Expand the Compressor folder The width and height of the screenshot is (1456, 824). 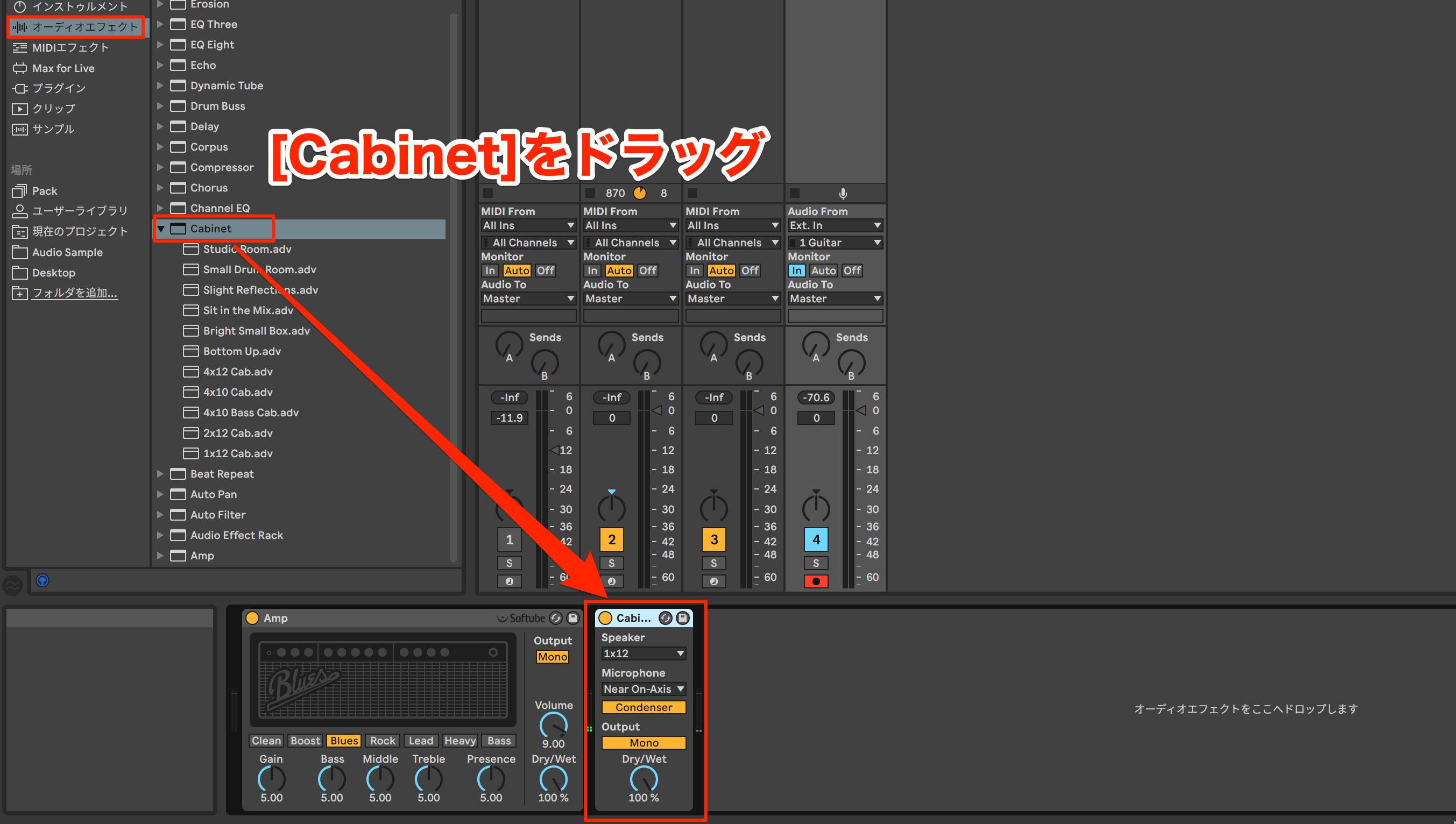[160, 167]
